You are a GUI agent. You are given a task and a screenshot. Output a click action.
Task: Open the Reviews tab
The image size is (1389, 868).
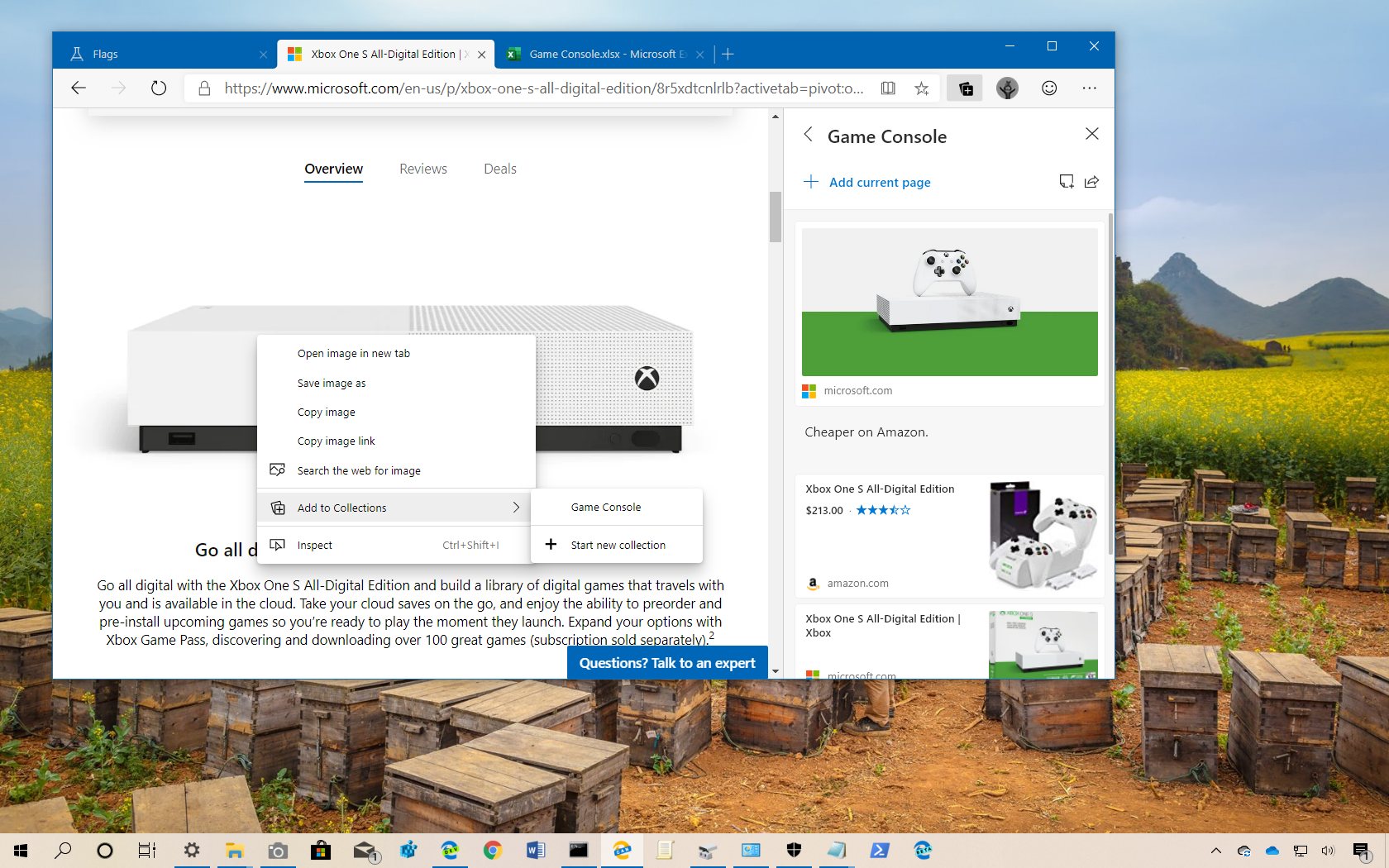click(x=423, y=169)
